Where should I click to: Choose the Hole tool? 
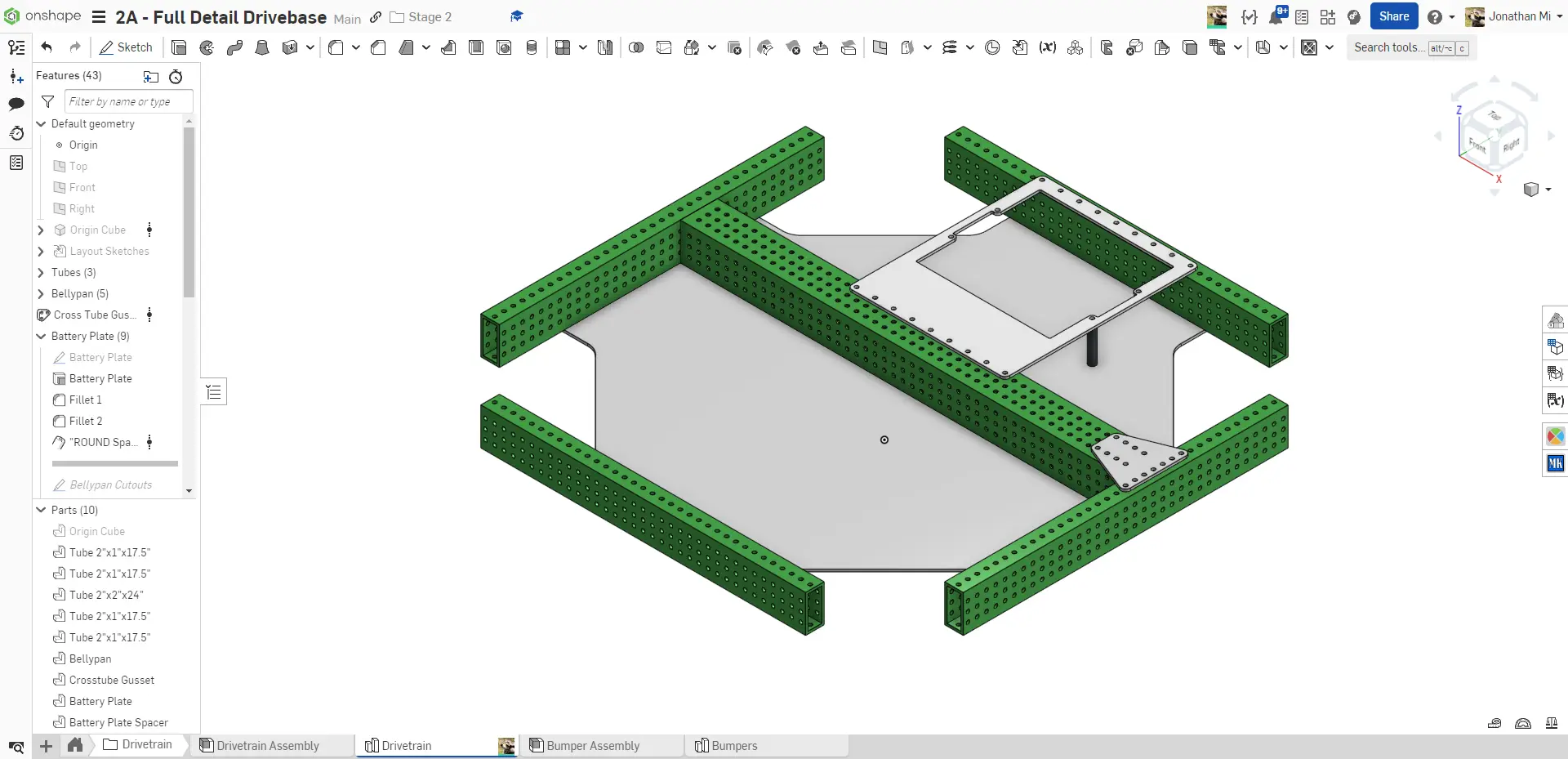click(x=504, y=47)
